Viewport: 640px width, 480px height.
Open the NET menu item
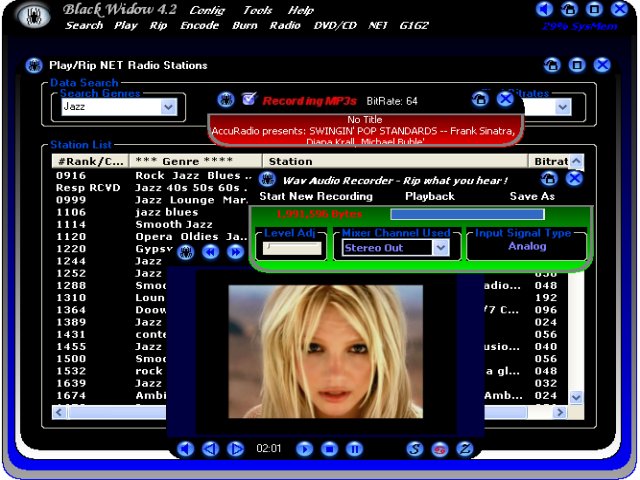pyautogui.click(x=378, y=25)
